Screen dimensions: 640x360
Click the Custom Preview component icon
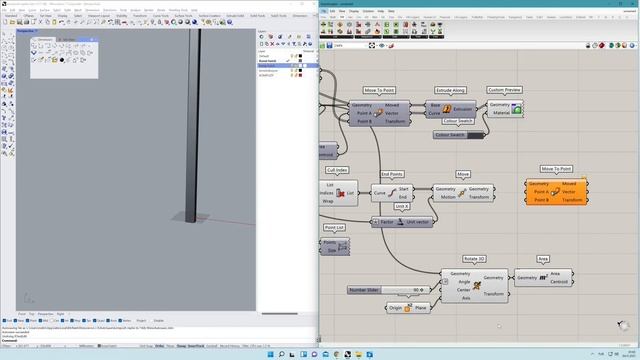point(516,109)
